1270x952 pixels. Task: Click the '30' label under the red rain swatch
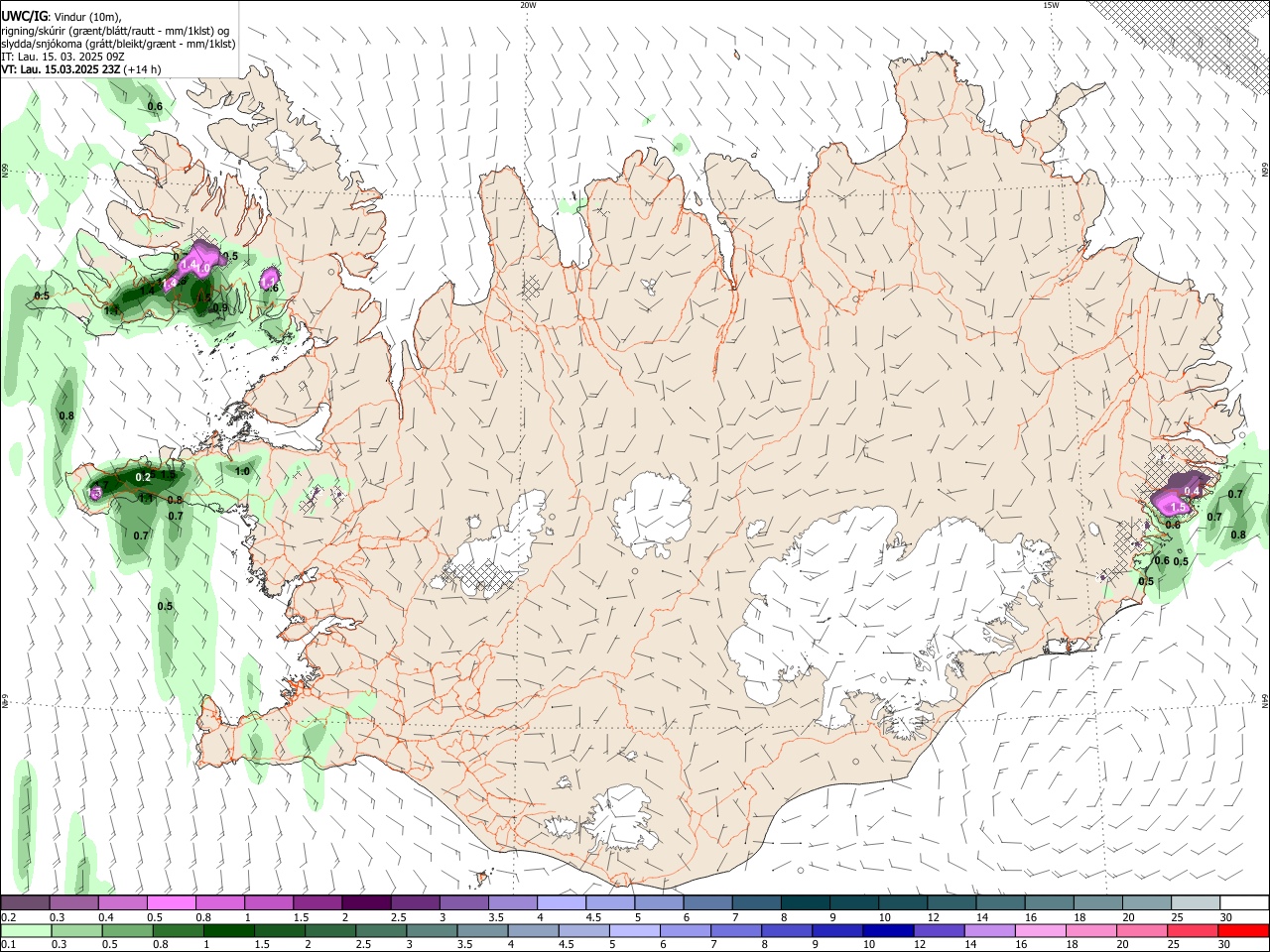(x=1223, y=945)
